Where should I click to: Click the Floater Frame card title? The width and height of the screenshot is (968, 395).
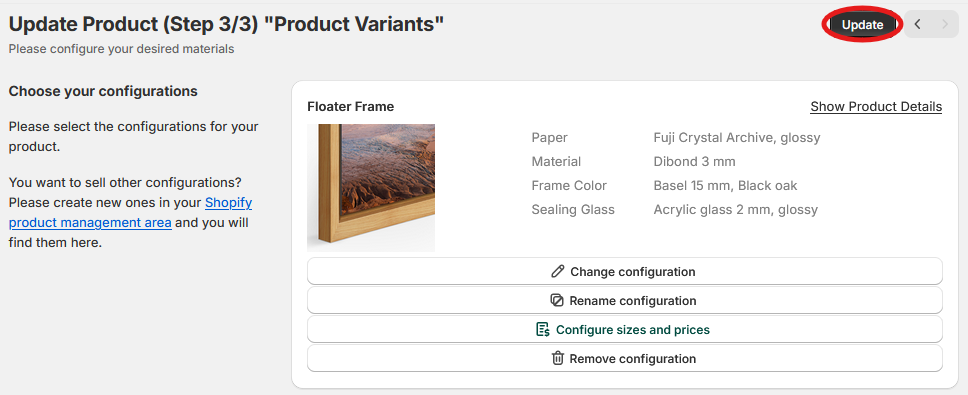click(351, 107)
